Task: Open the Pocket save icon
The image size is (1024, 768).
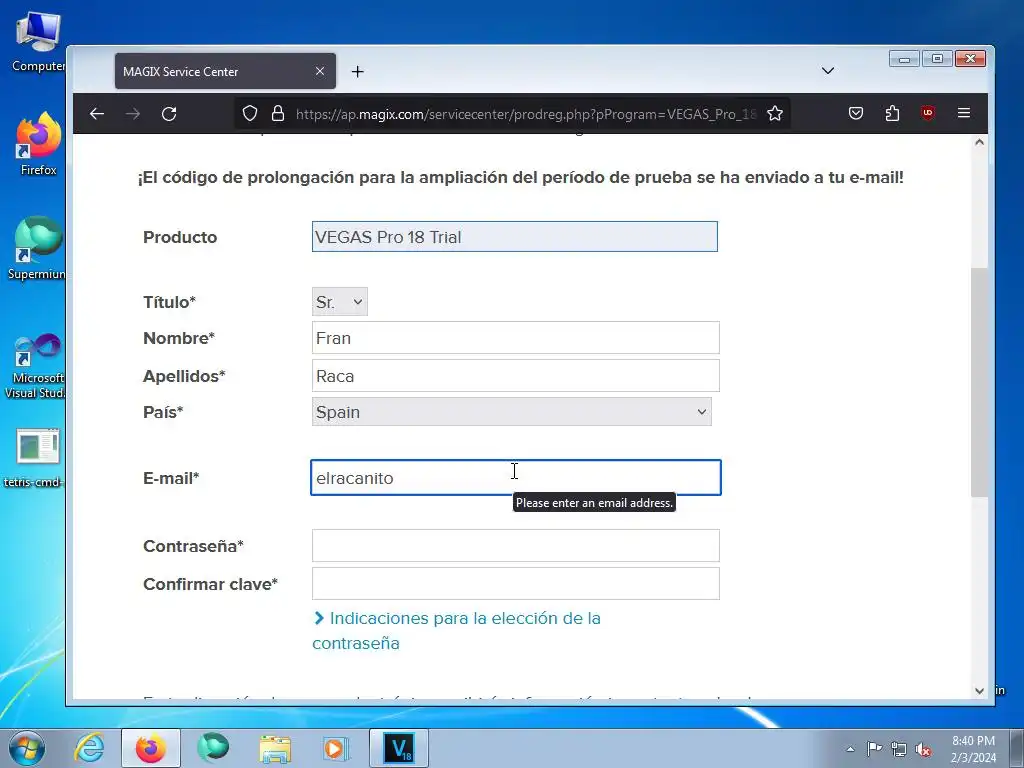Action: click(856, 113)
